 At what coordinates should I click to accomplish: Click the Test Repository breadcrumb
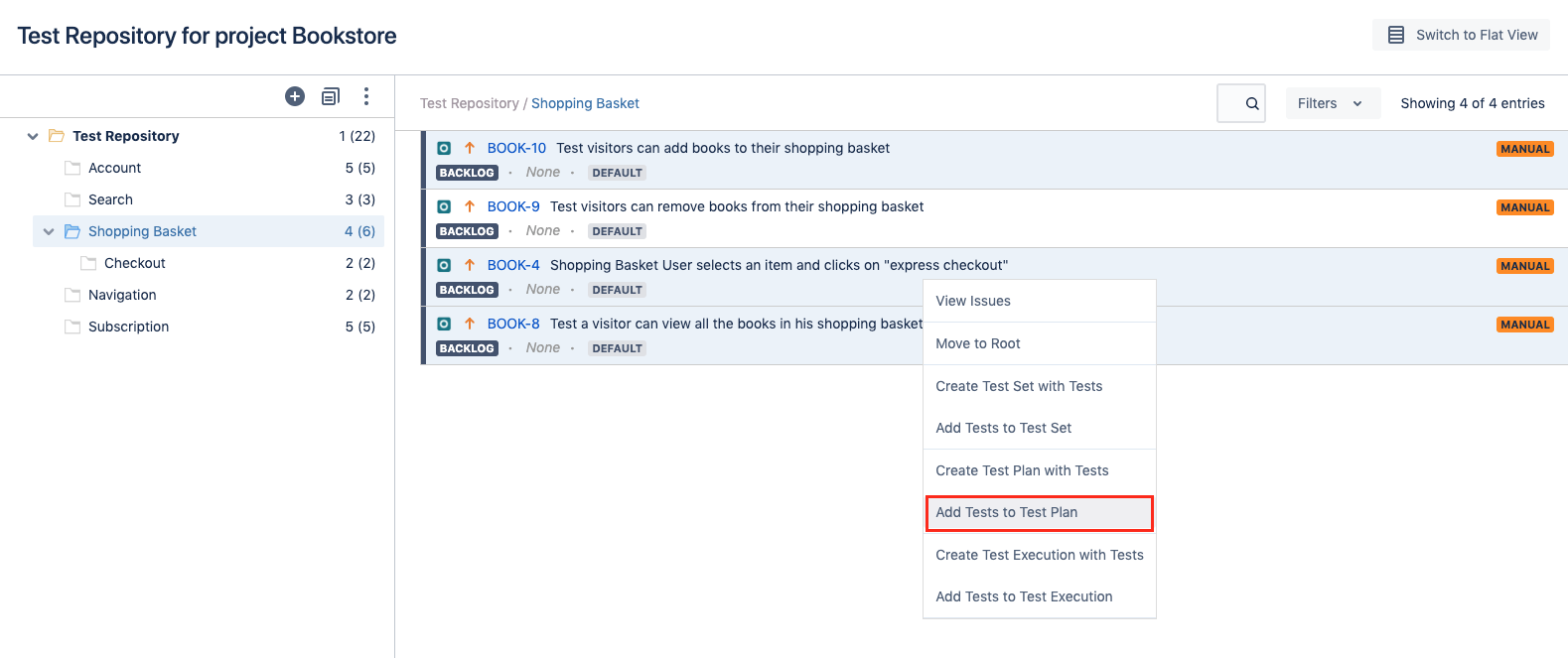469,103
